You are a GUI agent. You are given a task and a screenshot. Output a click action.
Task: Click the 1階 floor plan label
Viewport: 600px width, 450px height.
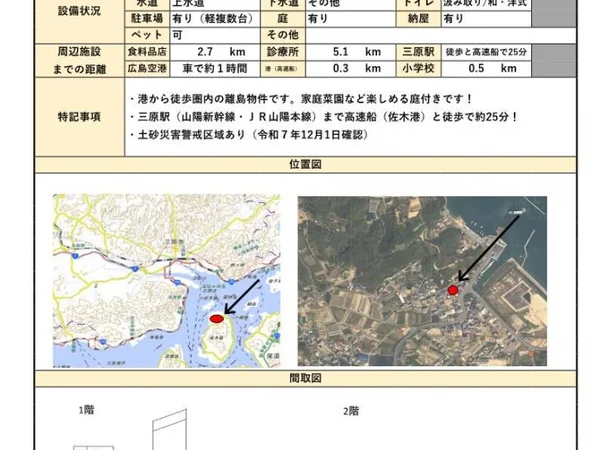86,410
